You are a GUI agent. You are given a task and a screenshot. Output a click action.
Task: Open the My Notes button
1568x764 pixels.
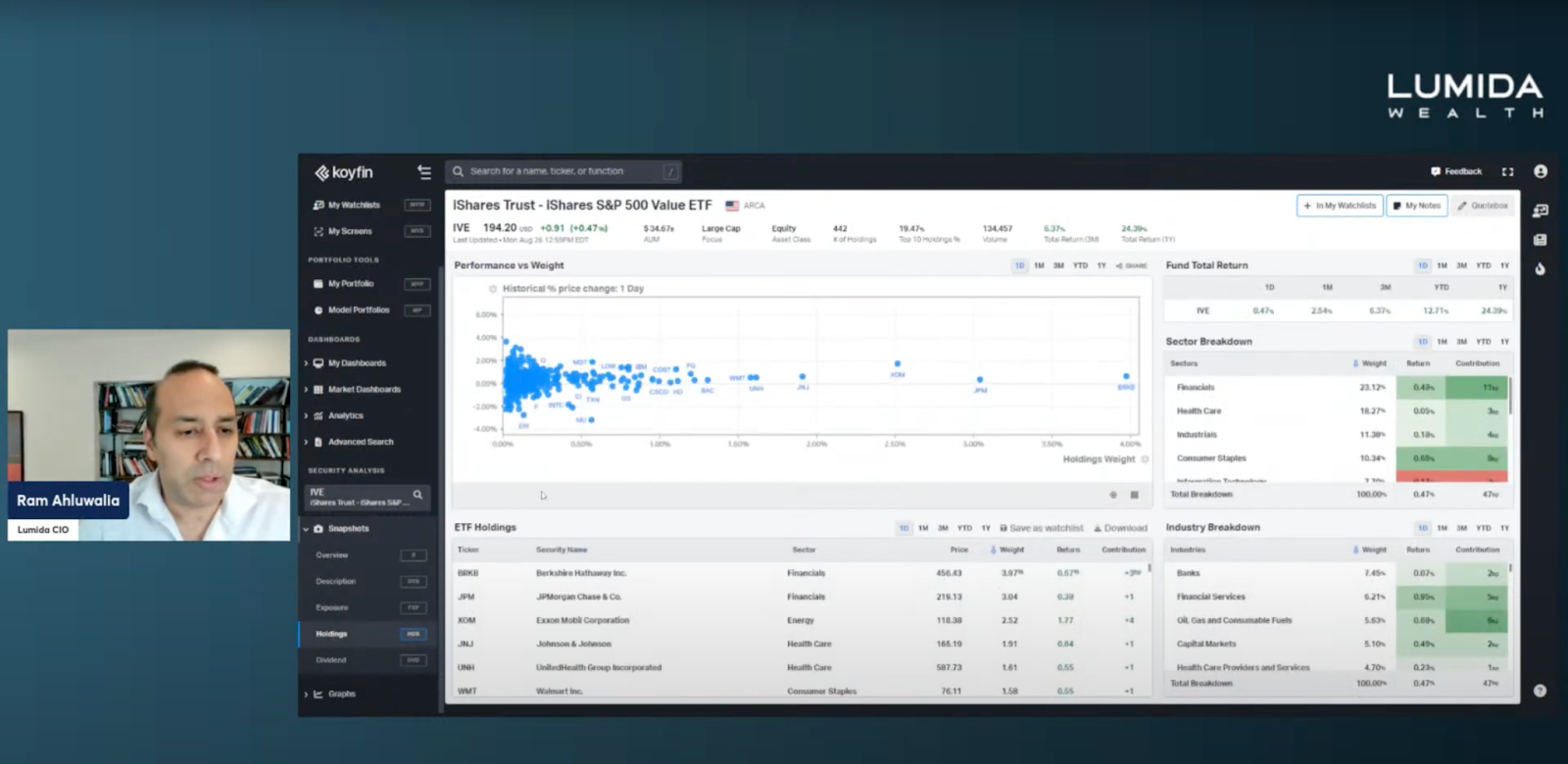tap(1417, 206)
